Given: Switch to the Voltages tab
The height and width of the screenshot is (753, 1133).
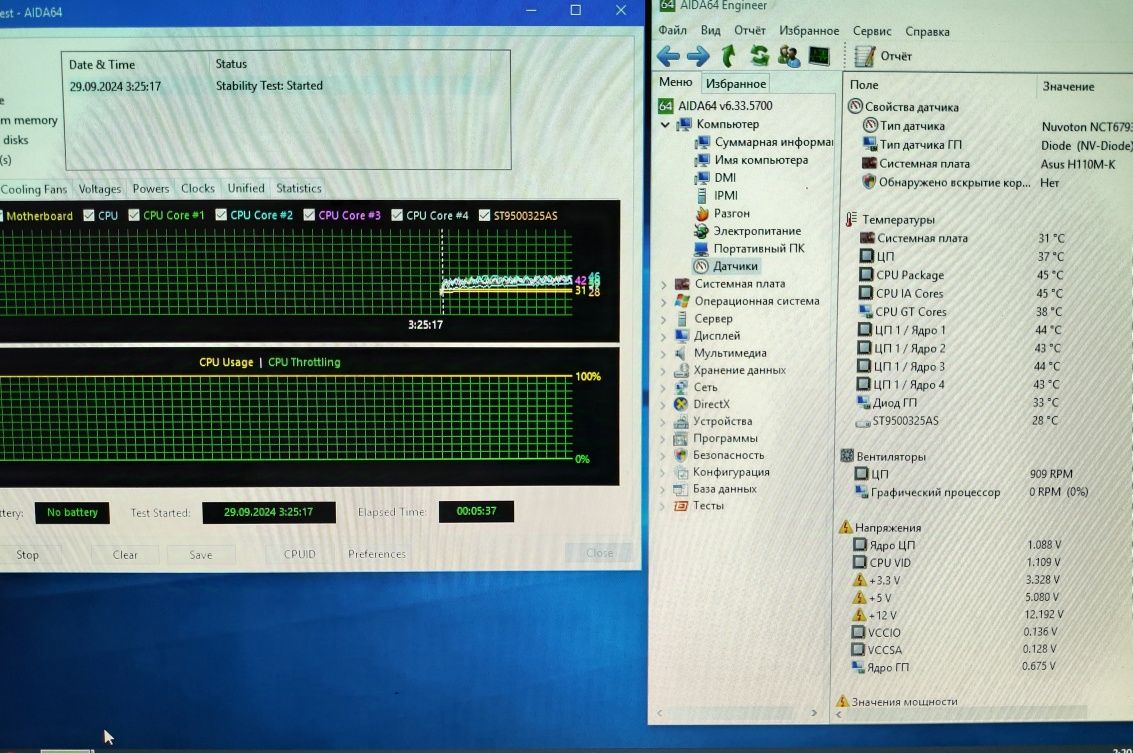Looking at the screenshot, I should [x=100, y=189].
